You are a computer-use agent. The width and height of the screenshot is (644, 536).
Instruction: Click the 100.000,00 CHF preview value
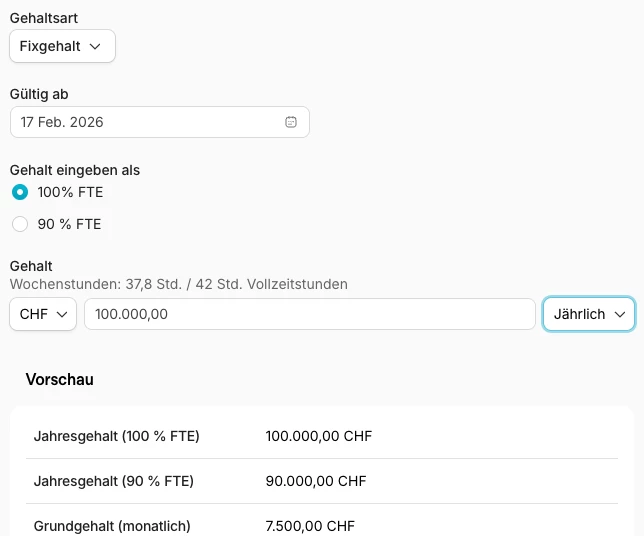click(x=319, y=436)
